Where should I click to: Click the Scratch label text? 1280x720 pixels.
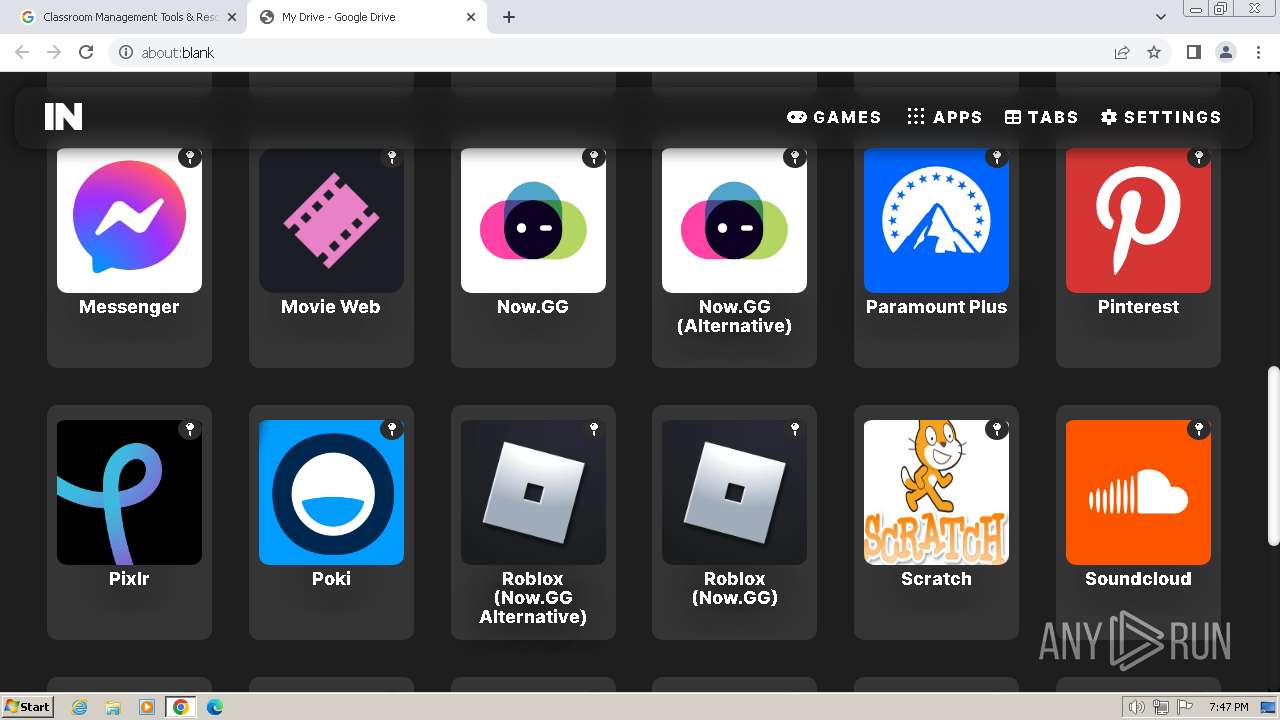tap(936, 579)
